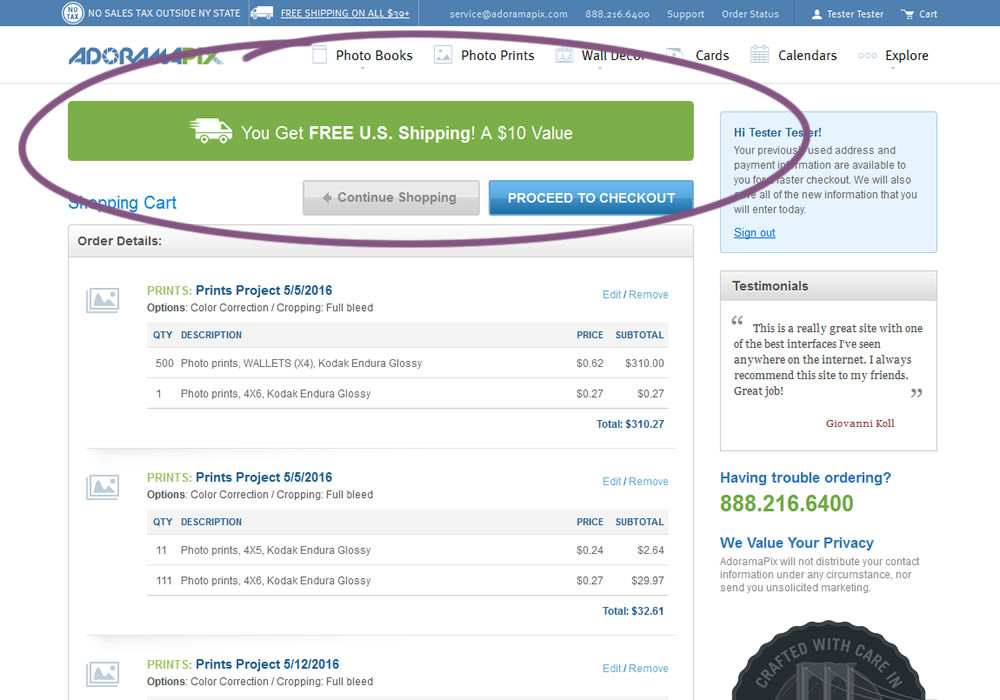Click the Calendars grid icon
The width and height of the screenshot is (1000, 700).
[x=760, y=55]
